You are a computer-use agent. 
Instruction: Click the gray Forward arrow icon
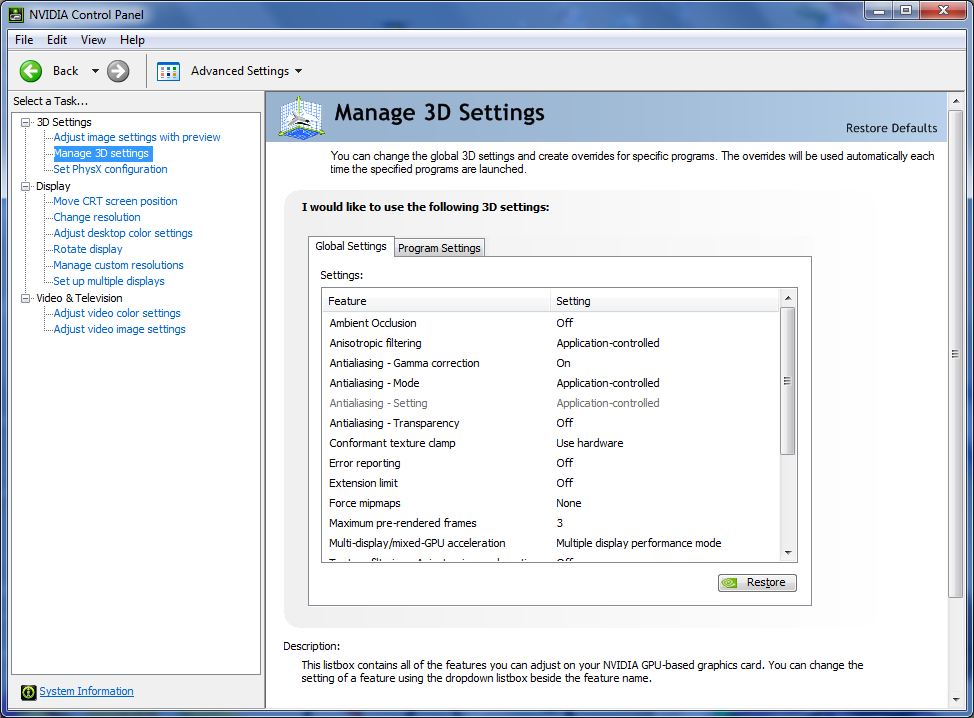click(118, 71)
